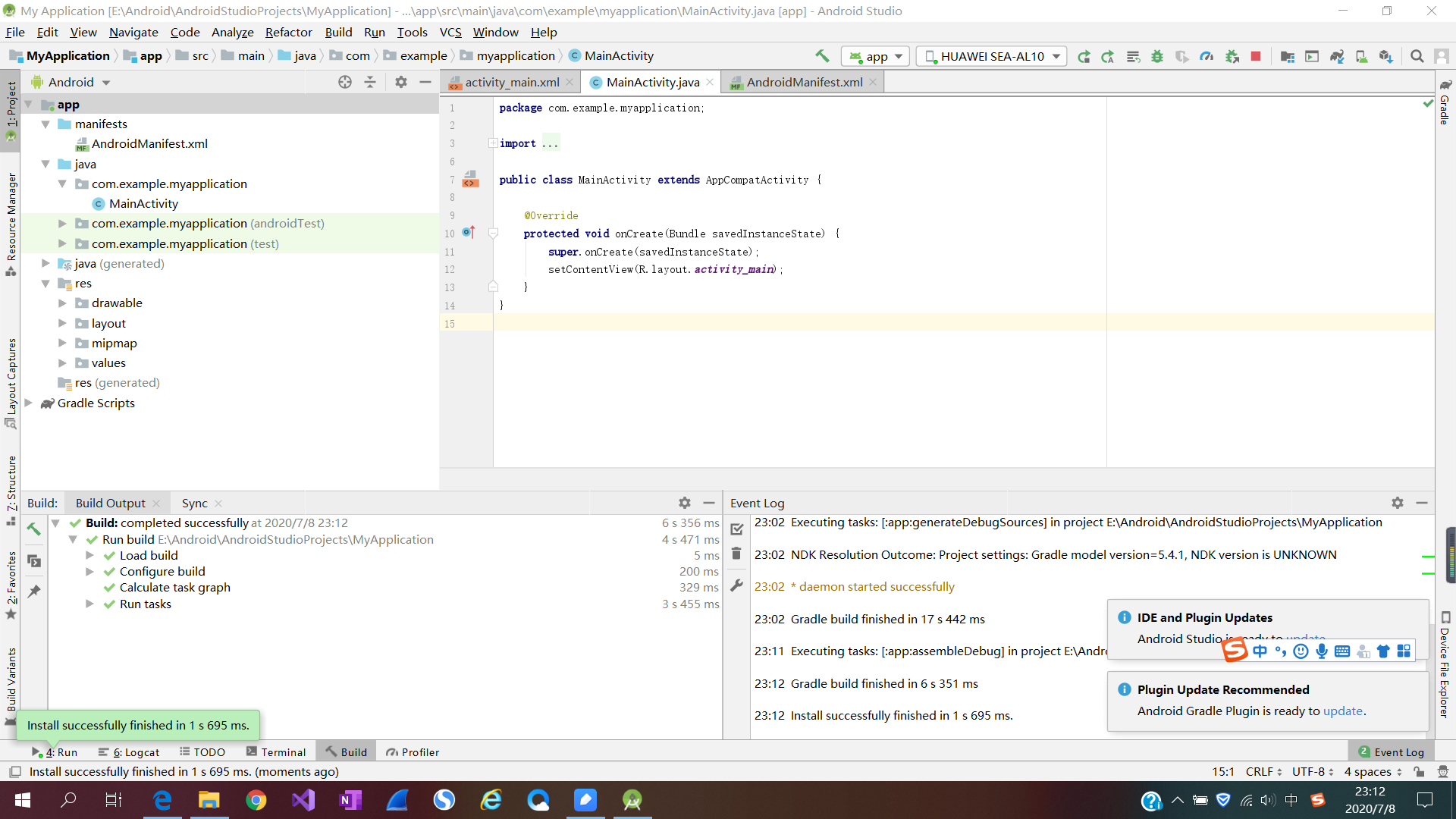Image resolution: width=1456 pixels, height=819 pixels.
Task: Open AVD Manager icon
Action: (x=1362, y=56)
